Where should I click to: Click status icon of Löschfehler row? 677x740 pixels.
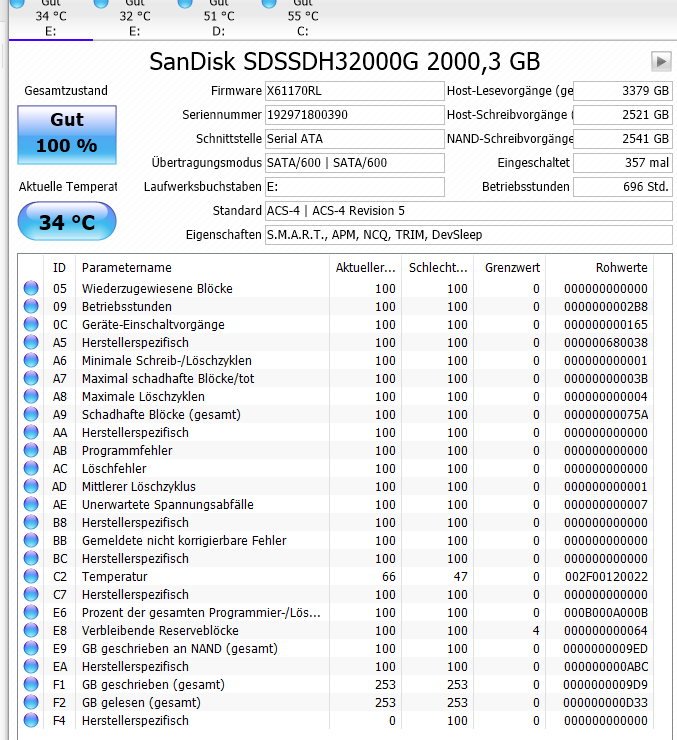pos(31,468)
